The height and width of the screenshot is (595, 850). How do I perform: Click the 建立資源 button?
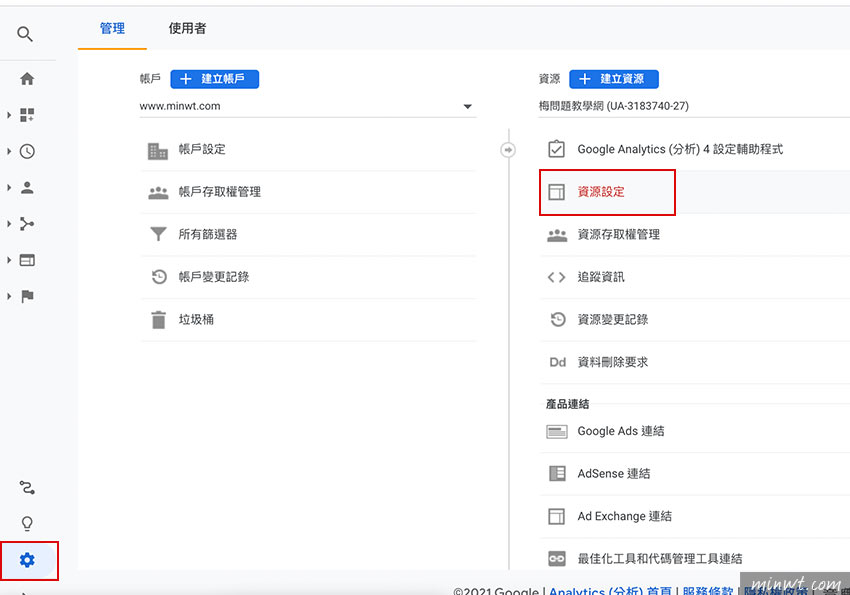pyautogui.click(x=614, y=79)
